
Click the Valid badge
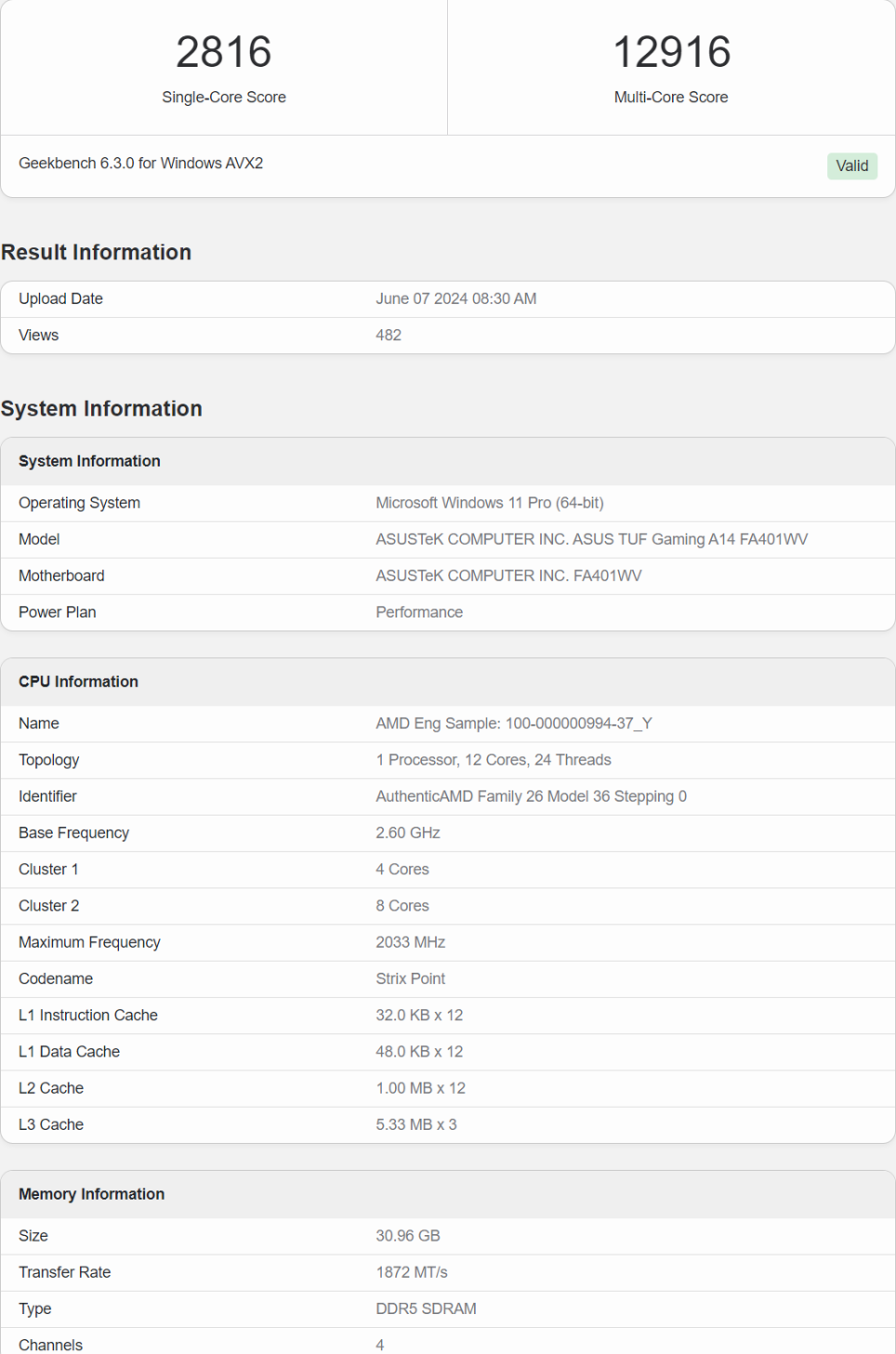[851, 166]
